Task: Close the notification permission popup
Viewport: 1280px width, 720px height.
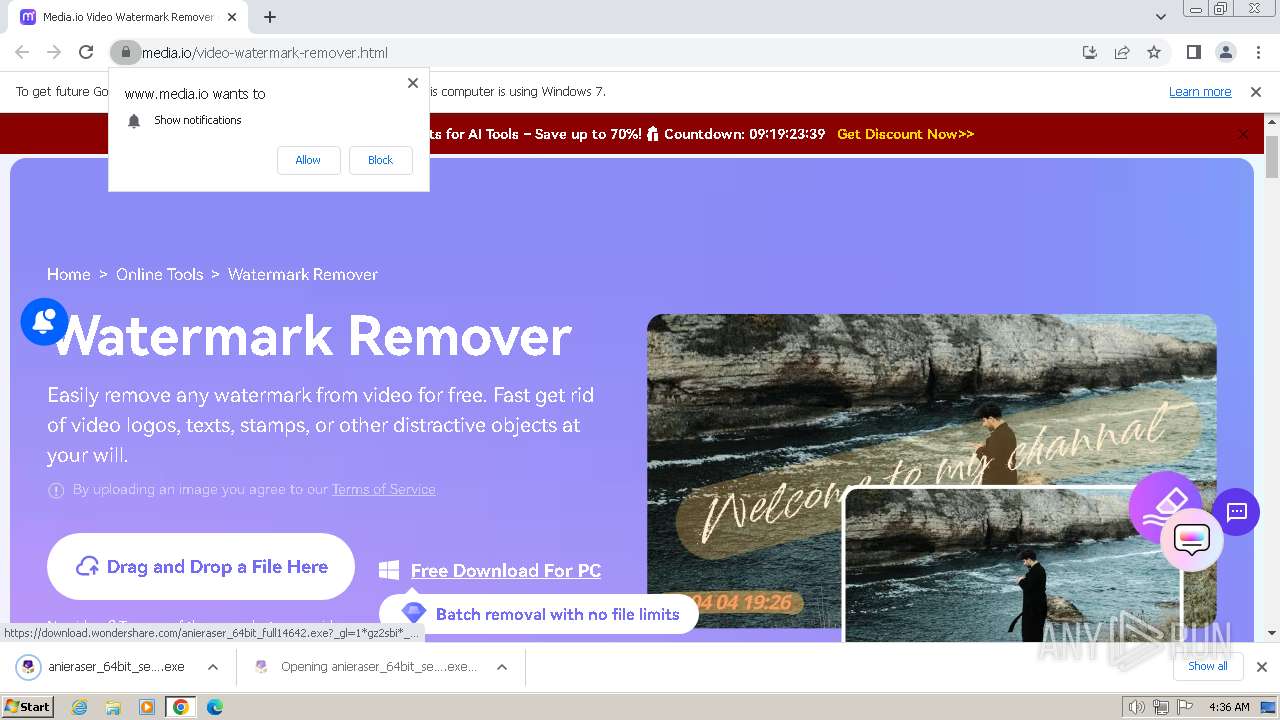Action: click(413, 83)
